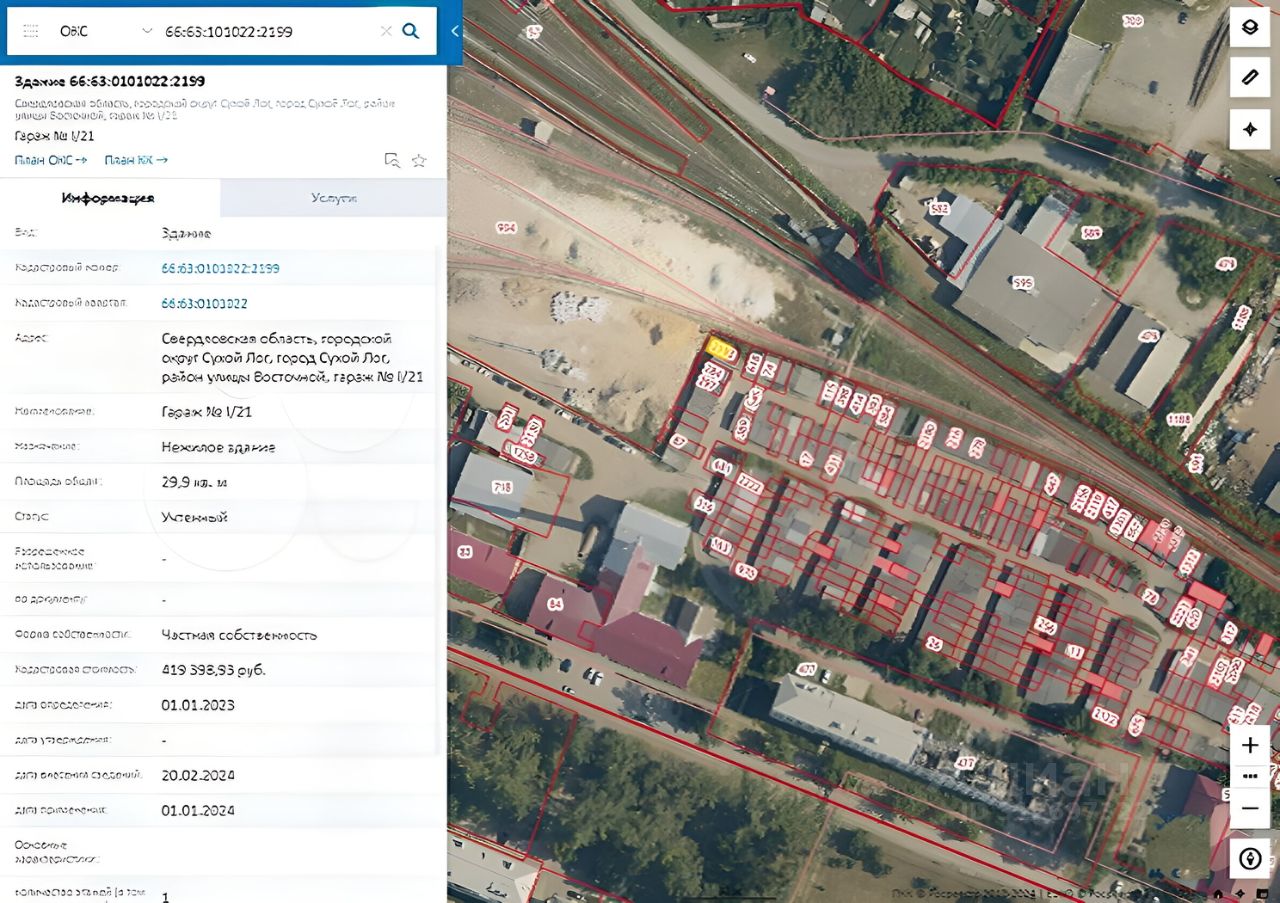
Task: Open the План КК link
Action: coord(136,160)
